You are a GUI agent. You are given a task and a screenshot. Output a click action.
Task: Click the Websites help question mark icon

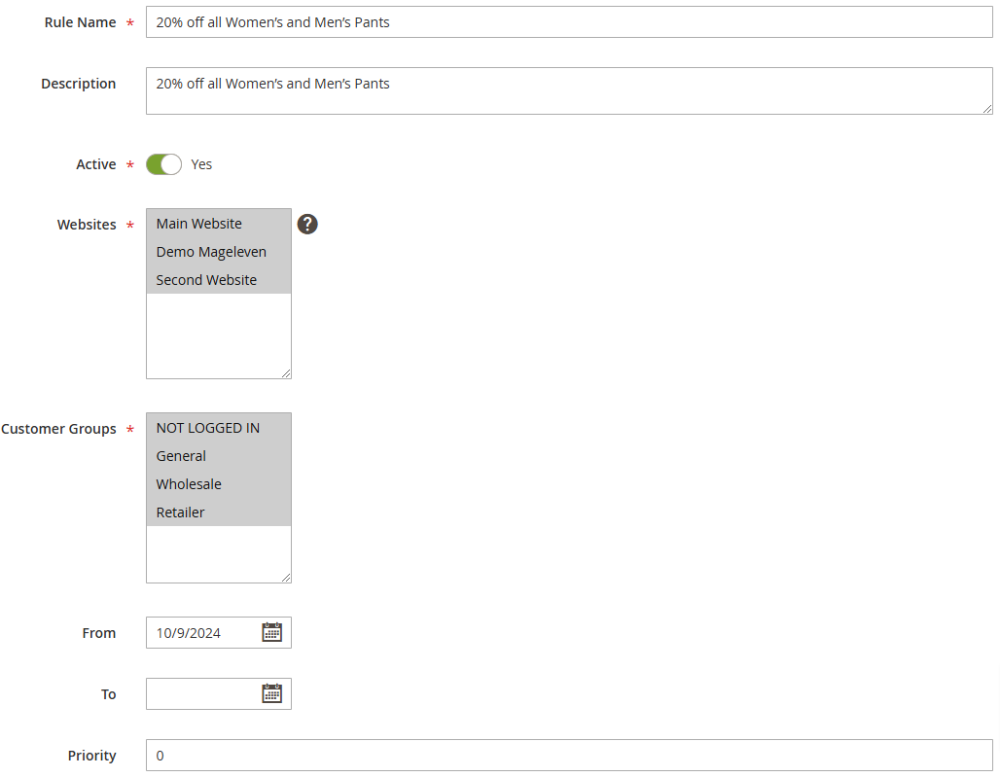[x=308, y=224]
